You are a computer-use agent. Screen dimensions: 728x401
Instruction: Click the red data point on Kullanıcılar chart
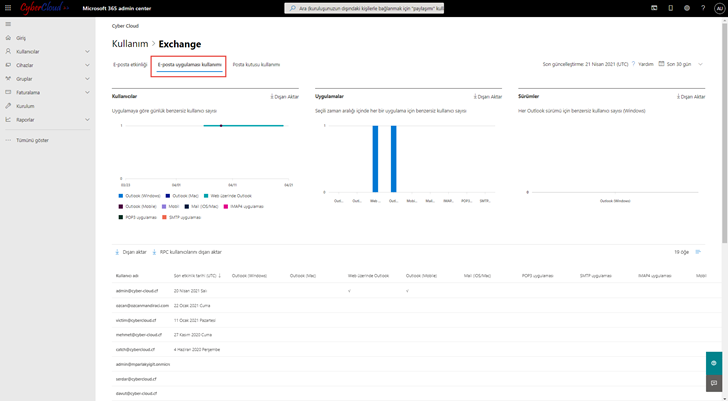[x=221, y=126]
